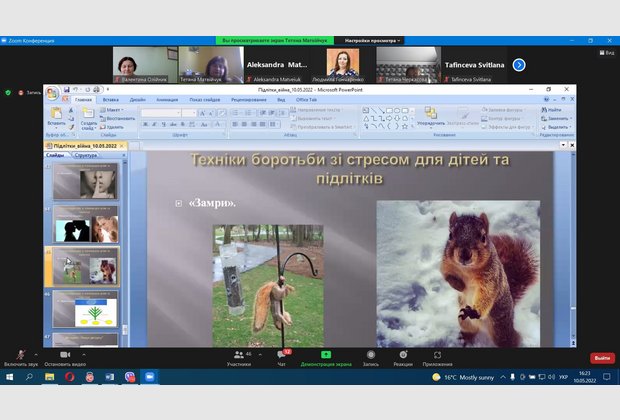
Task: Show next participants with the blue arrow
Action: [519, 65]
